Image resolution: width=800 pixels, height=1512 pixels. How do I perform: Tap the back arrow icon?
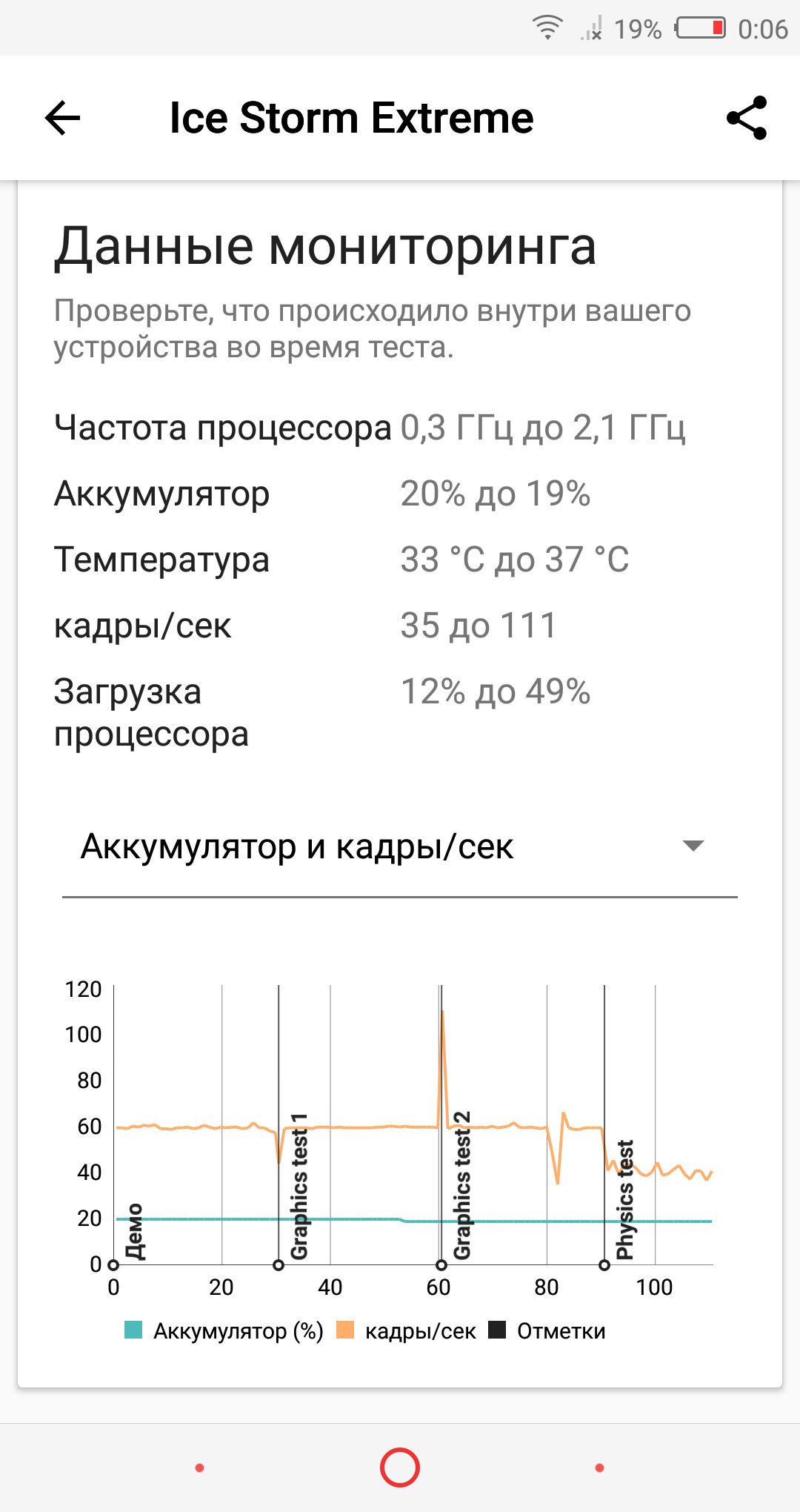tap(62, 118)
